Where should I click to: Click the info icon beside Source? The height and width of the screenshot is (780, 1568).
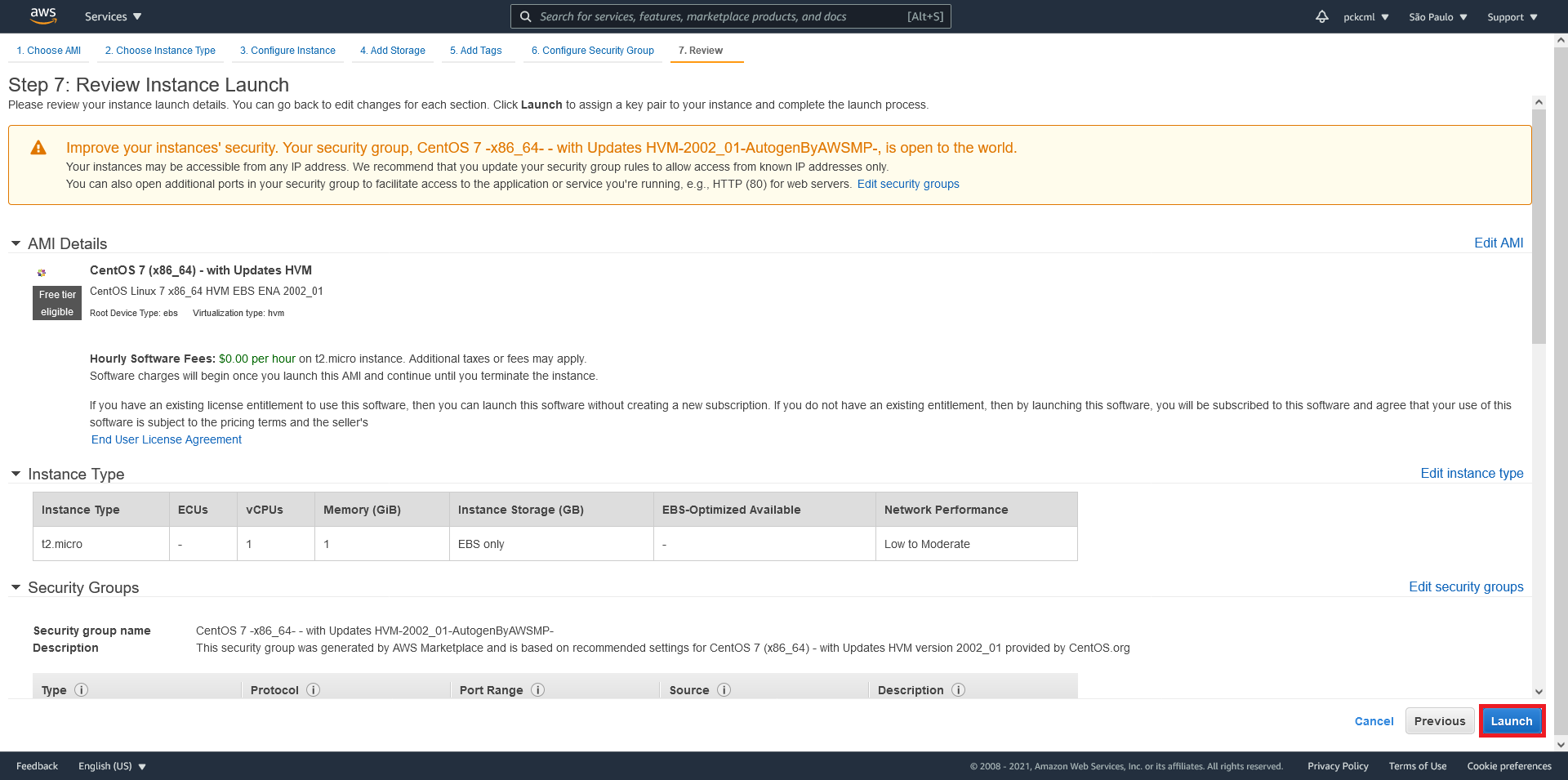[724, 690]
